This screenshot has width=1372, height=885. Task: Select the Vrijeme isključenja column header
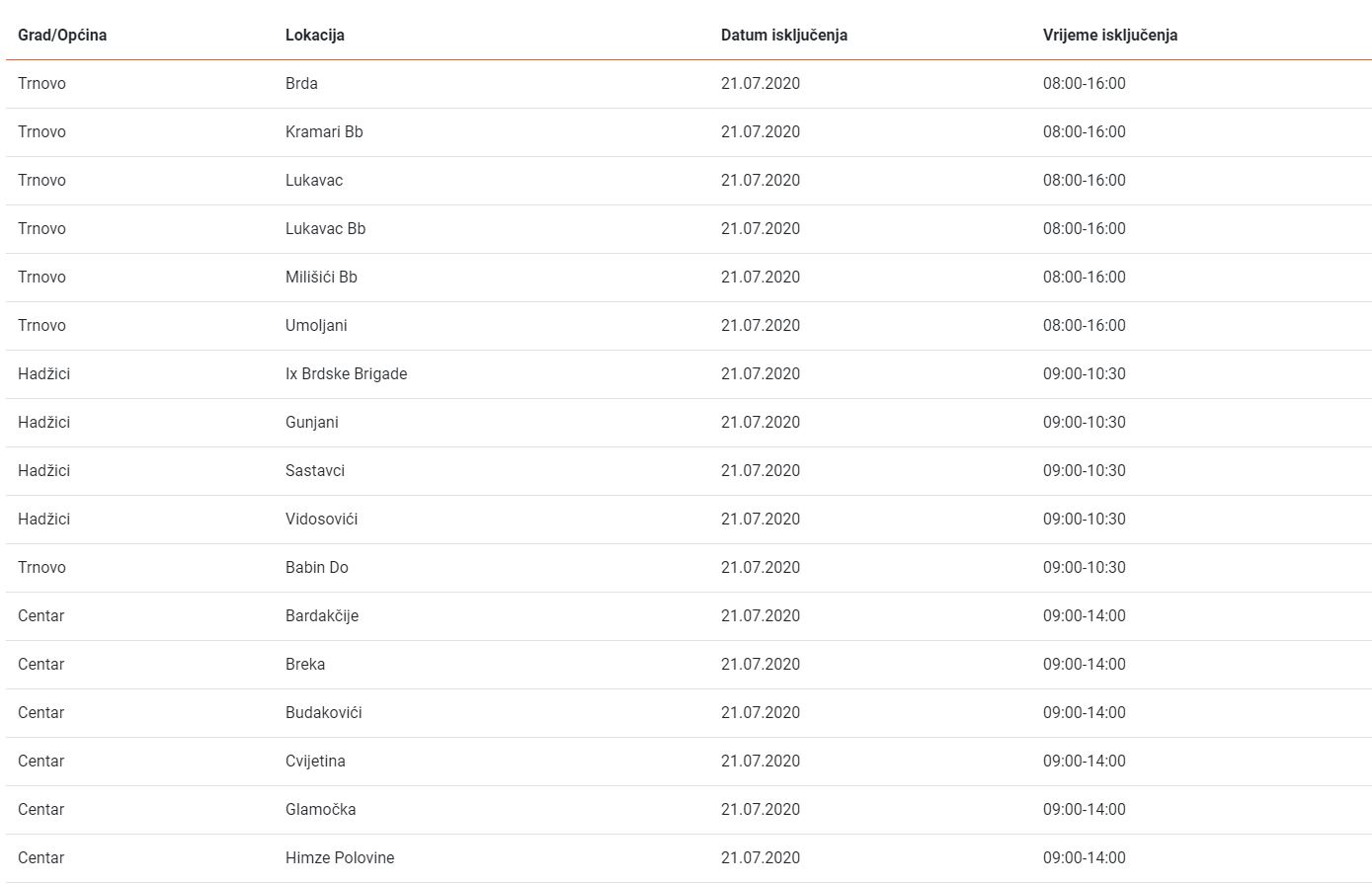coord(1109,35)
